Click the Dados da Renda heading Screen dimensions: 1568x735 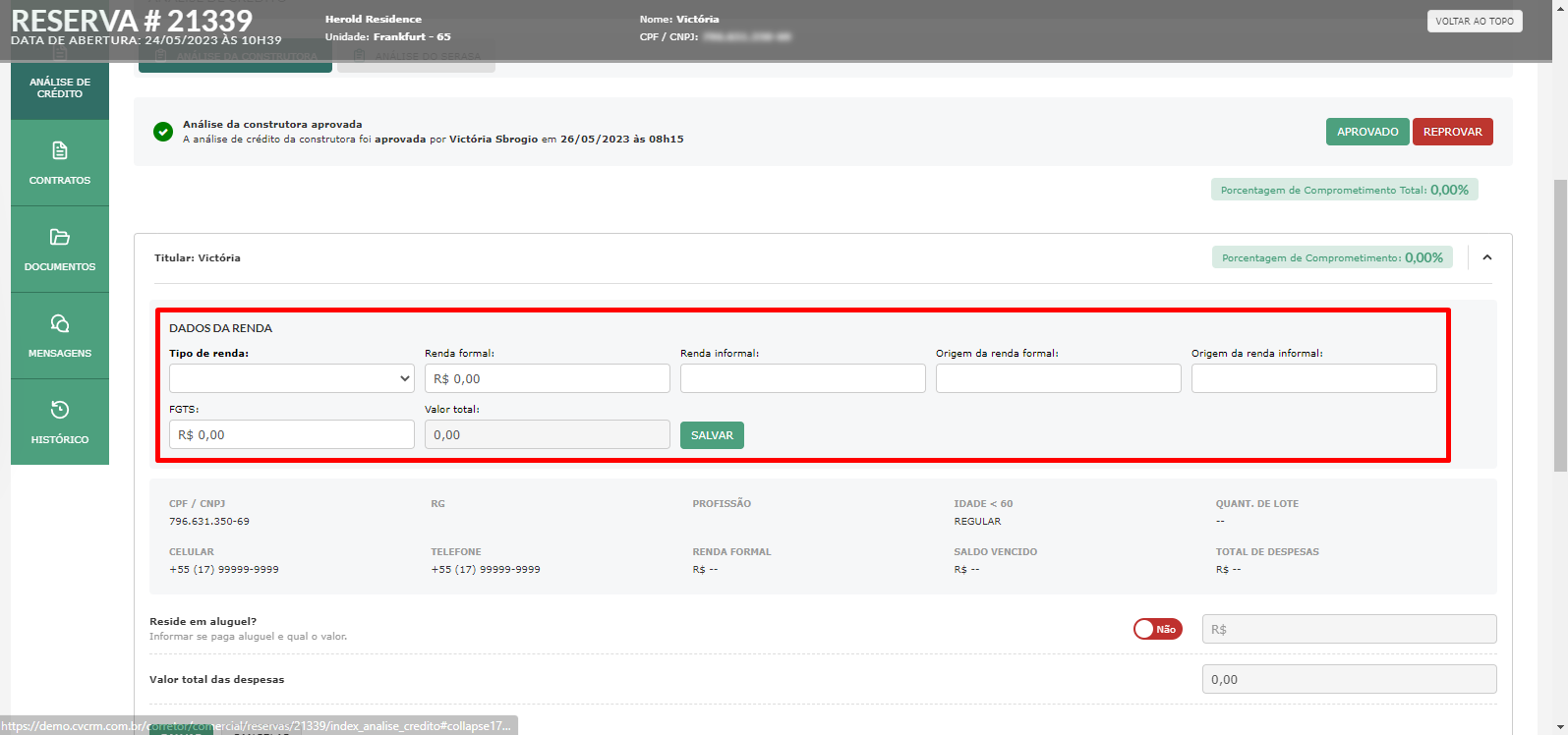tap(220, 328)
